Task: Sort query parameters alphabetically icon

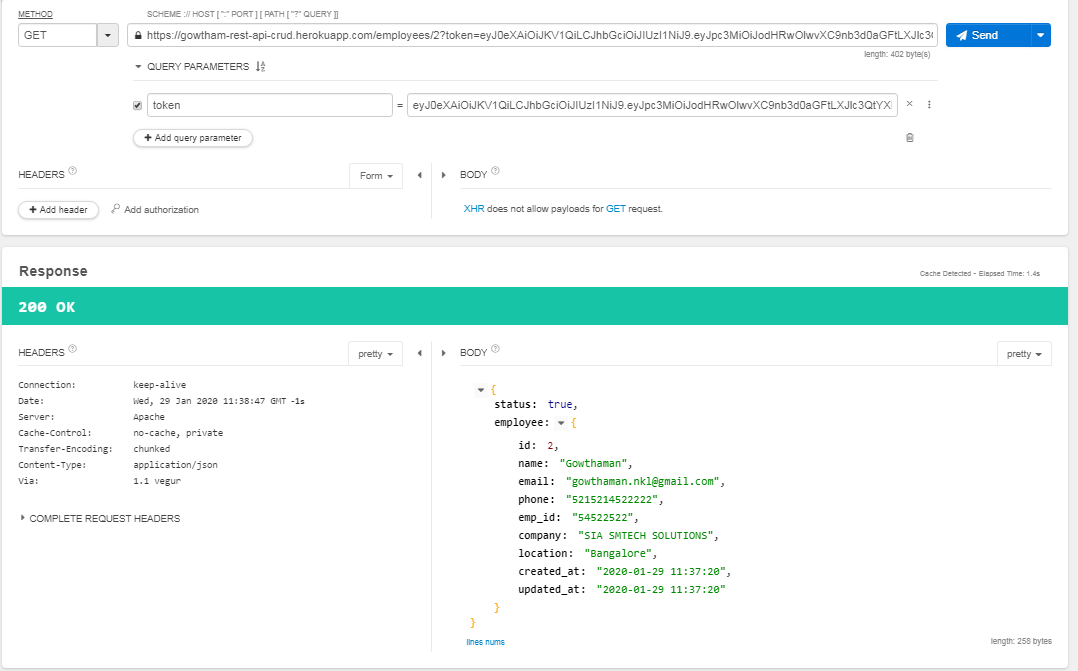Action: pyautogui.click(x=261, y=67)
